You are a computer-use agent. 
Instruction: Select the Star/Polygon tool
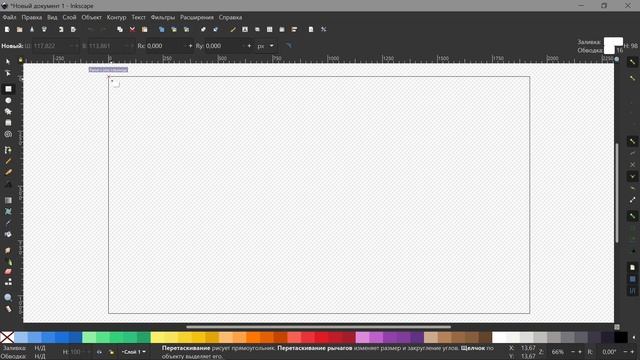coord(8,111)
